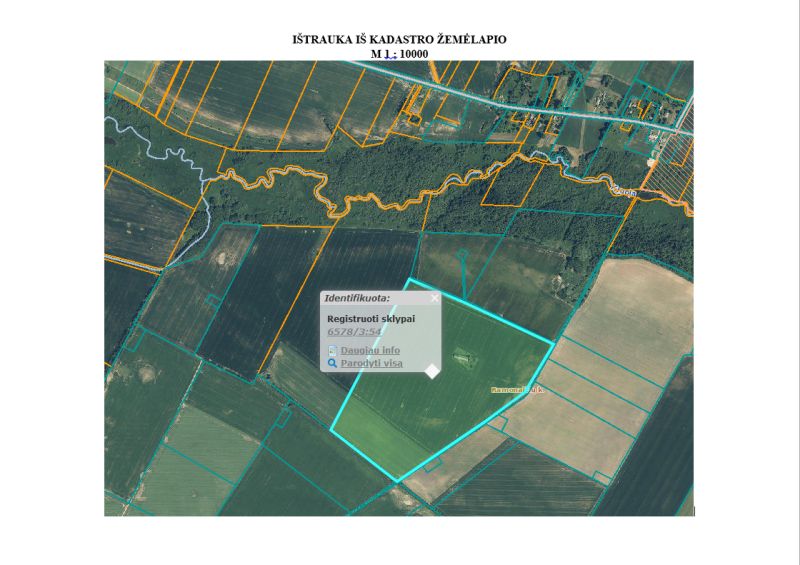
Task: Click the blue river name label near right edge
Action: [x=625, y=192]
